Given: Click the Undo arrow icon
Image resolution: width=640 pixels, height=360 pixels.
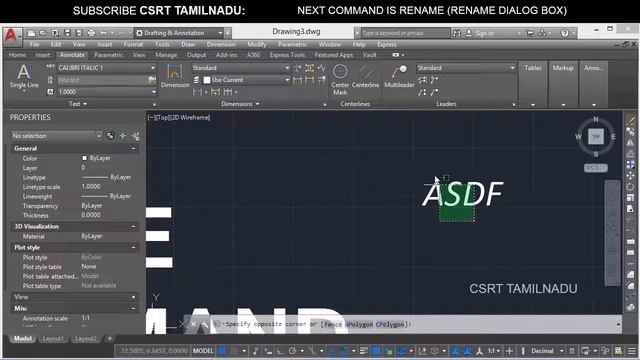Looking at the screenshot, I should (104, 33).
